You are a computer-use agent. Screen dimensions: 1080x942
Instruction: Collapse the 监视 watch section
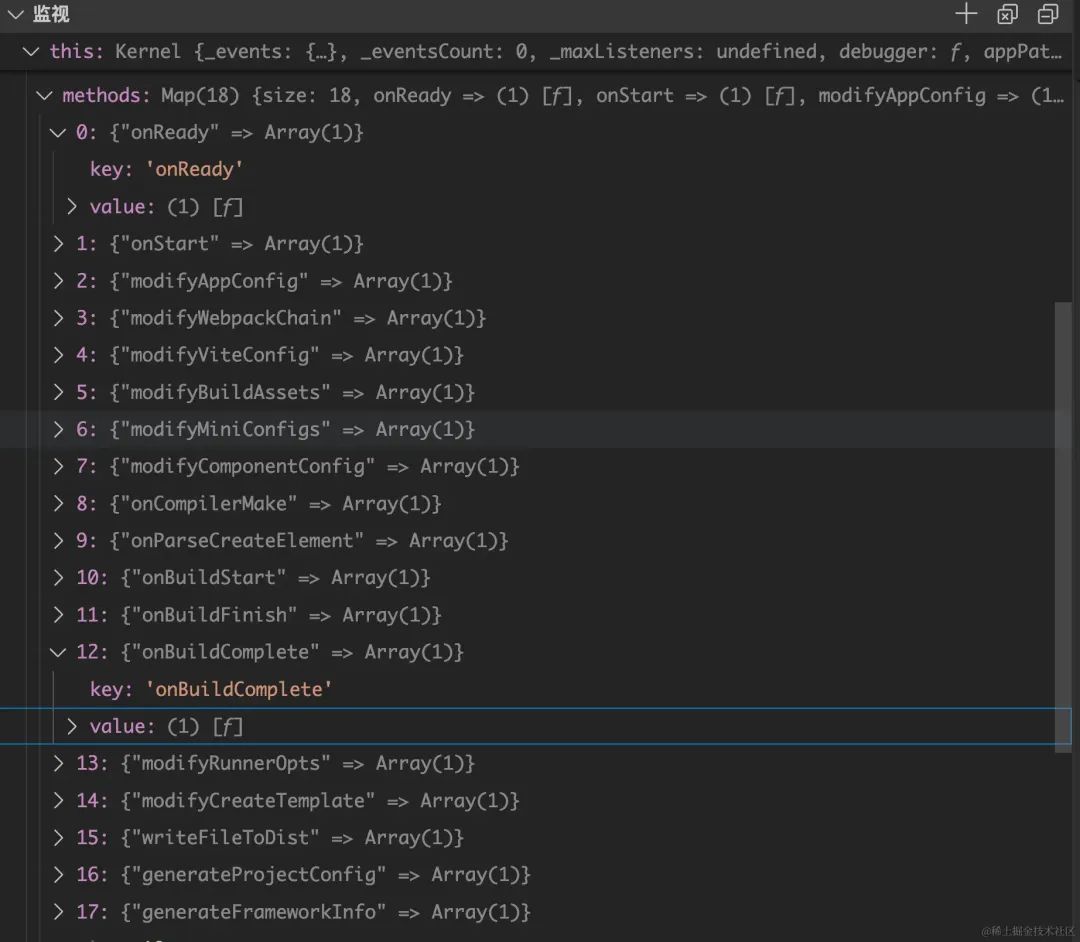15,14
